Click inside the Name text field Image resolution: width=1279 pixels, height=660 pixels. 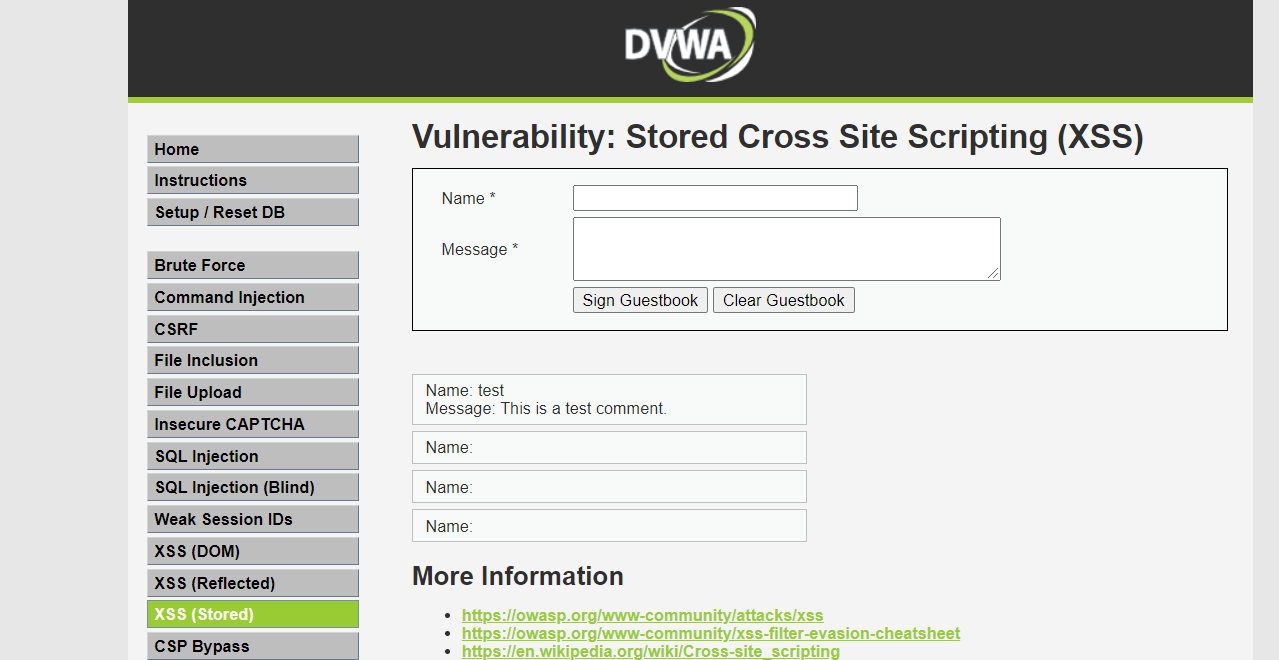point(715,198)
